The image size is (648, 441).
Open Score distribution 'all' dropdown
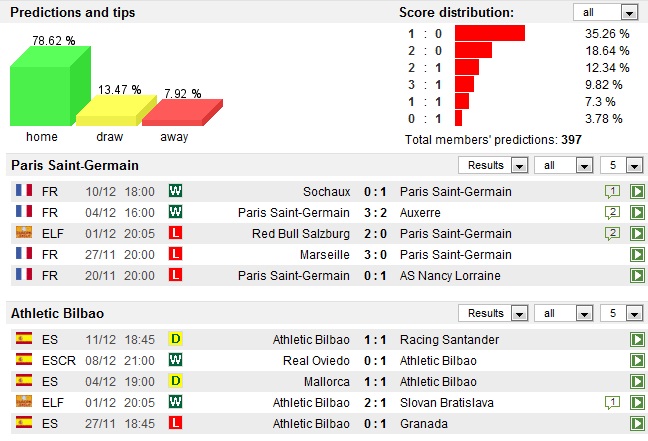point(606,13)
